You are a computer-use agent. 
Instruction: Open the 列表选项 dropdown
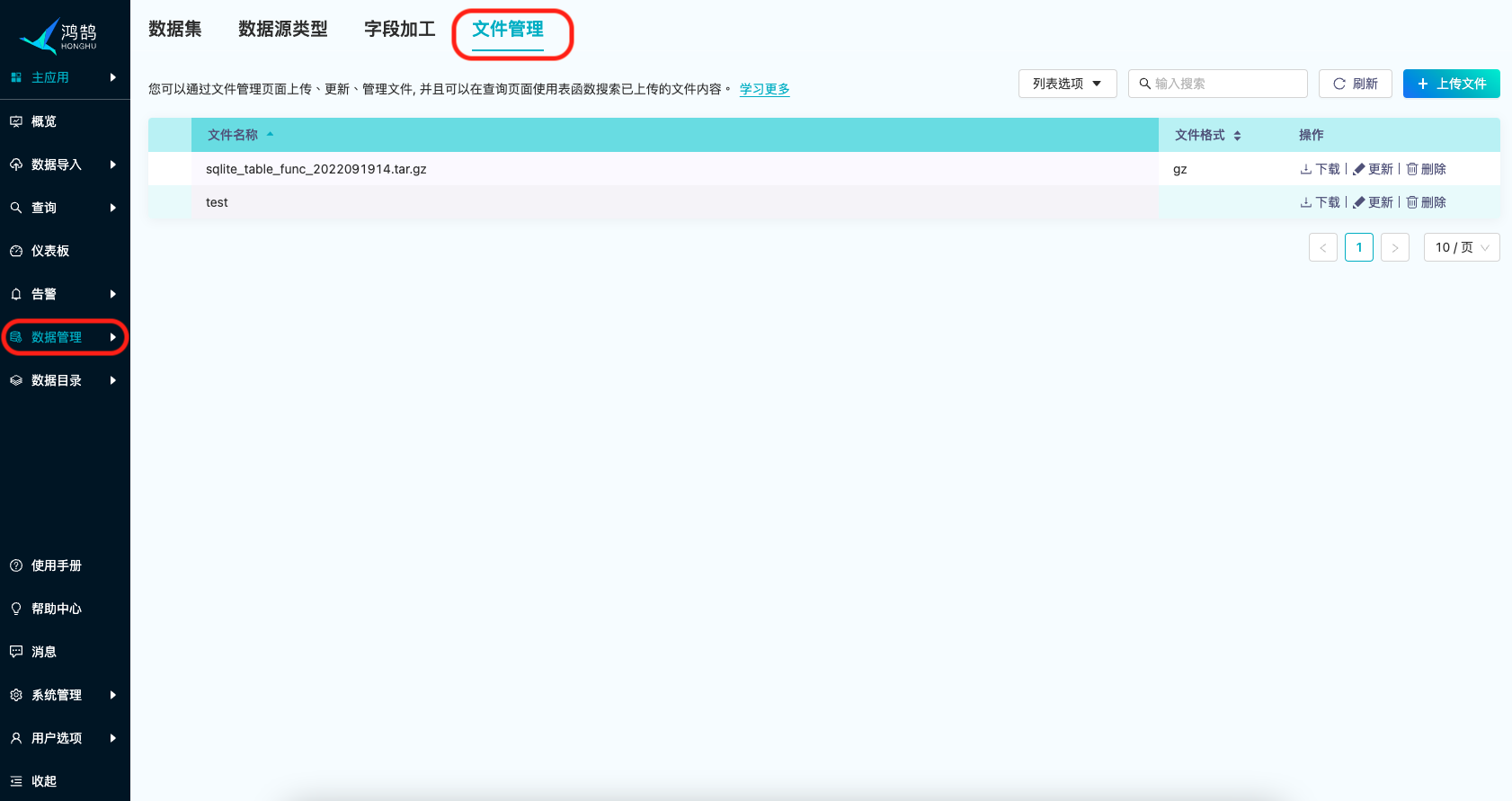[1068, 84]
